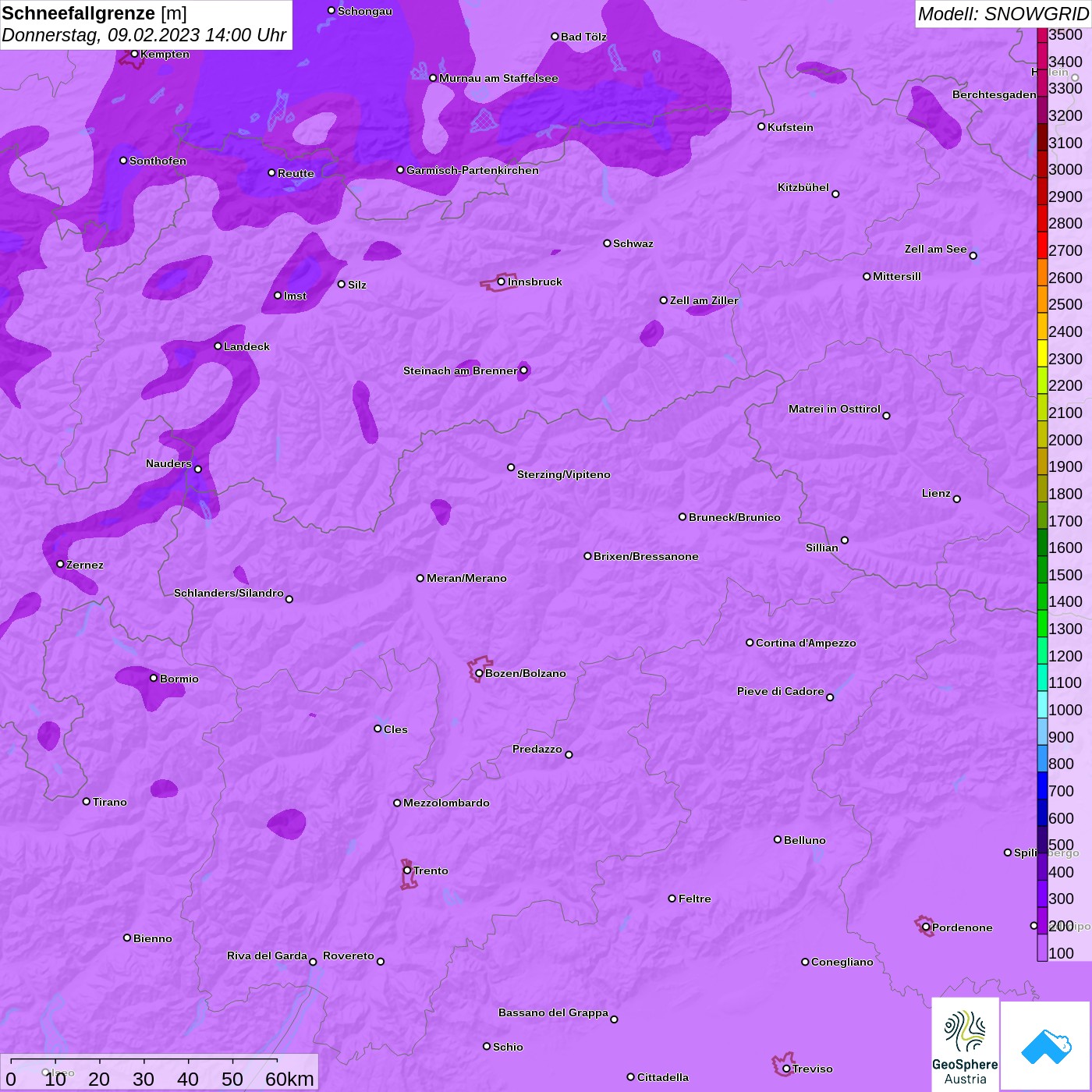Click the Tirano marker dot
The image size is (1092, 1092).
[x=87, y=801]
